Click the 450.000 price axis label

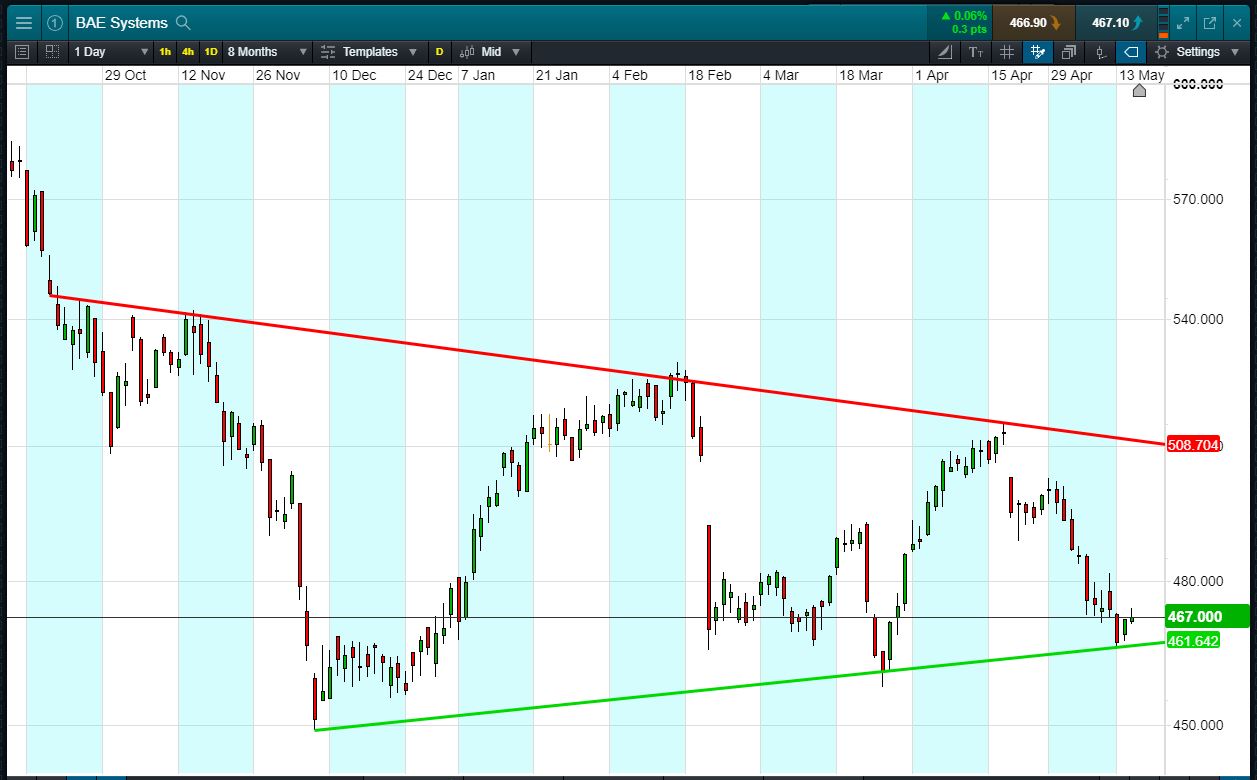(x=1198, y=725)
